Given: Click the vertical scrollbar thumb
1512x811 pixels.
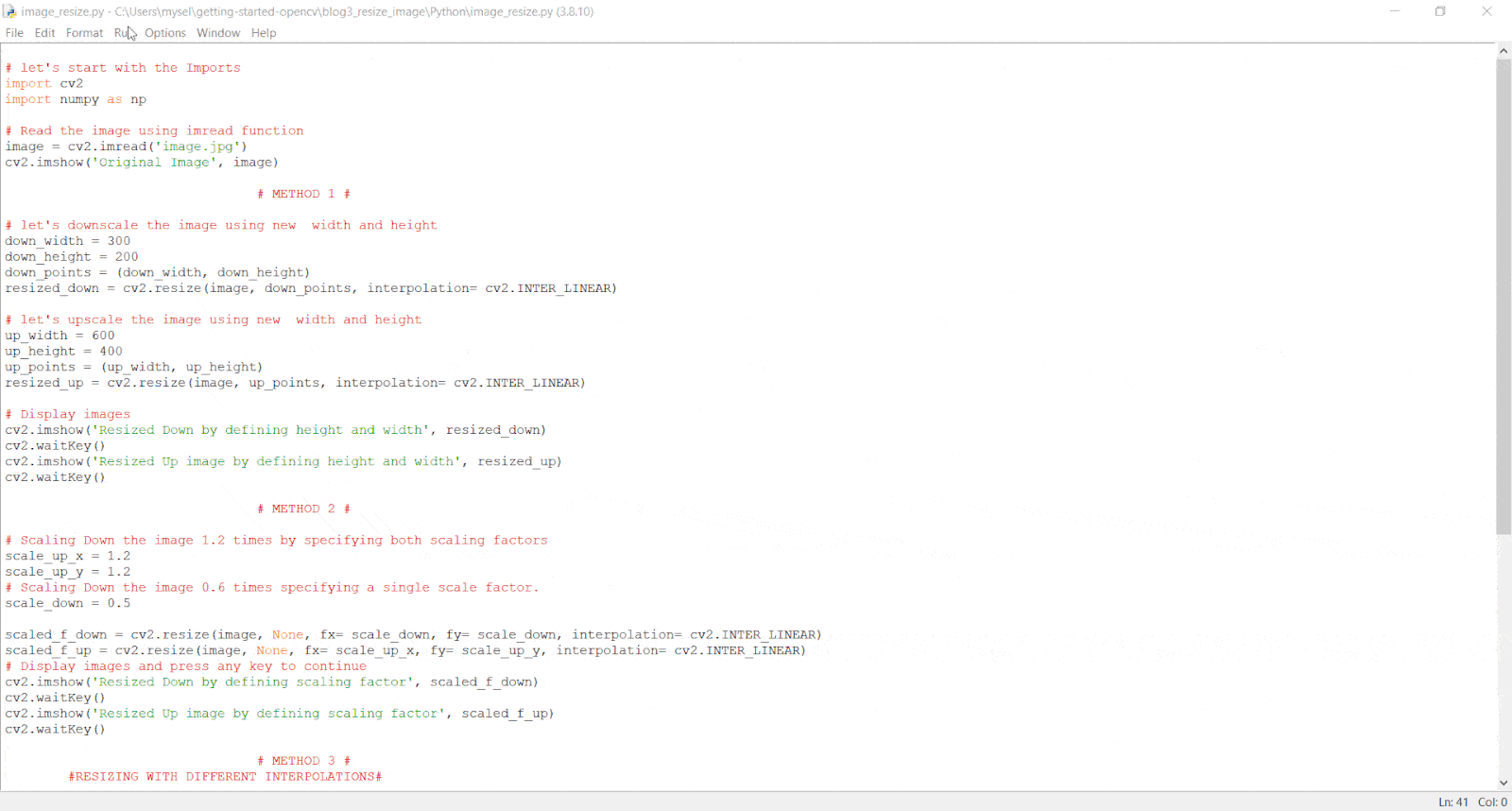Looking at the screenshot, I should click(1503, 297).
